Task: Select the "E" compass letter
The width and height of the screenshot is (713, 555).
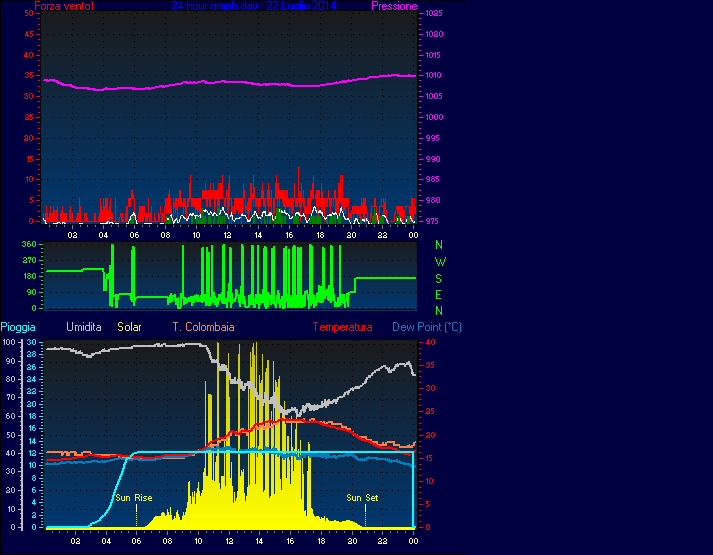Action: (438, 295)
